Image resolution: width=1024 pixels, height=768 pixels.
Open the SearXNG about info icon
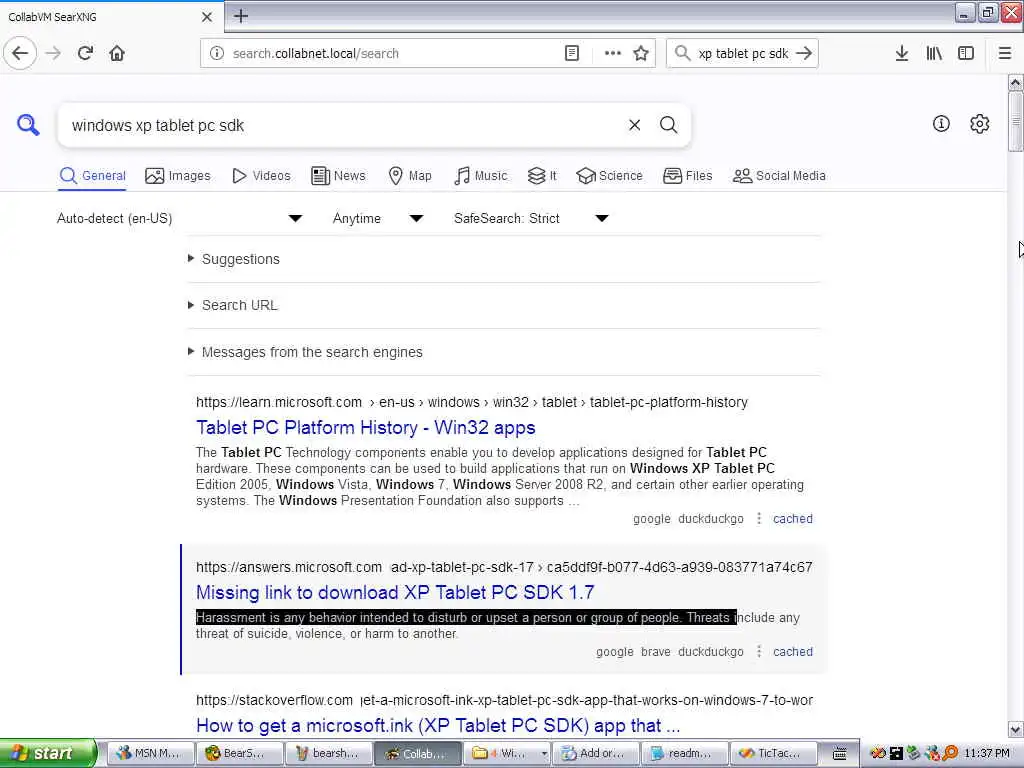(x=941, y=123)
